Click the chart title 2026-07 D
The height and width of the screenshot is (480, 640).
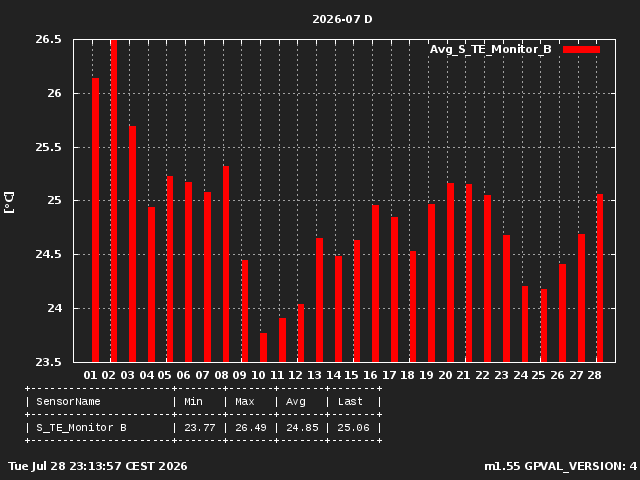click(x=342, y=19)
